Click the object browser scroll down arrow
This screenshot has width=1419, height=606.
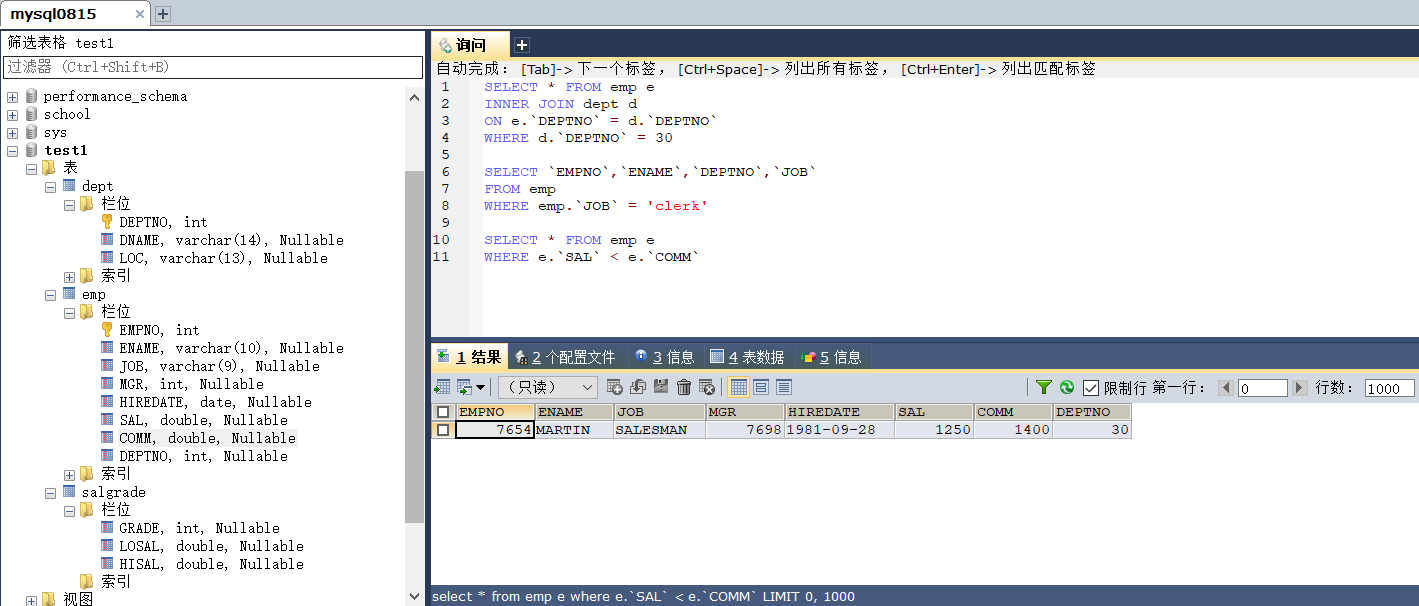(x=415, y=597)
